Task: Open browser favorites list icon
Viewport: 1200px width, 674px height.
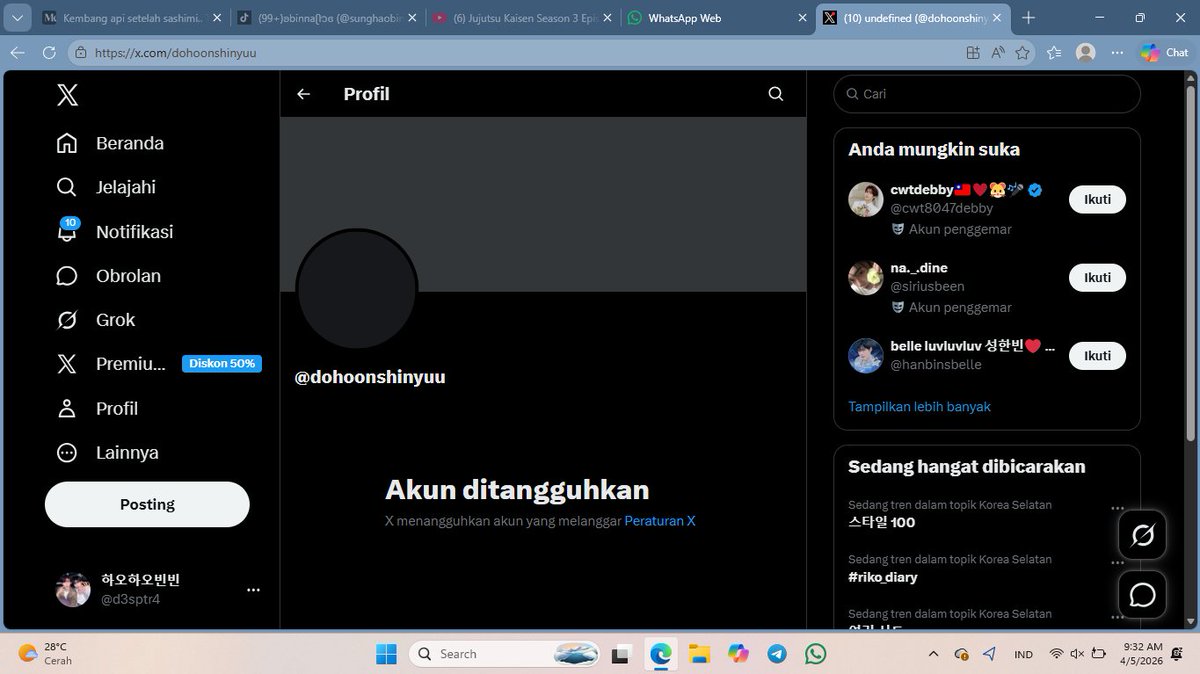Action: pos(1054,52)
